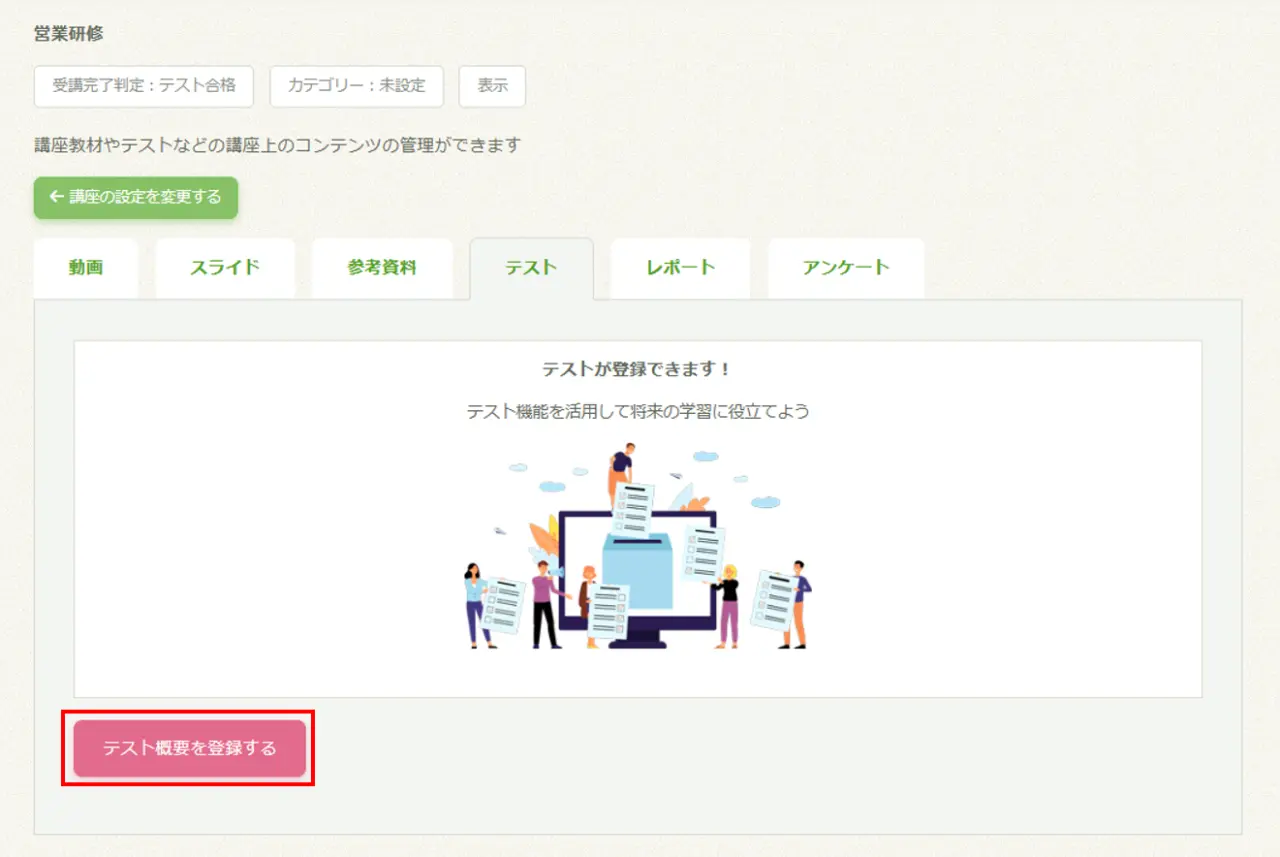
Task: Switch to the スライド (Slides) tab
Action: pos(224,268)
